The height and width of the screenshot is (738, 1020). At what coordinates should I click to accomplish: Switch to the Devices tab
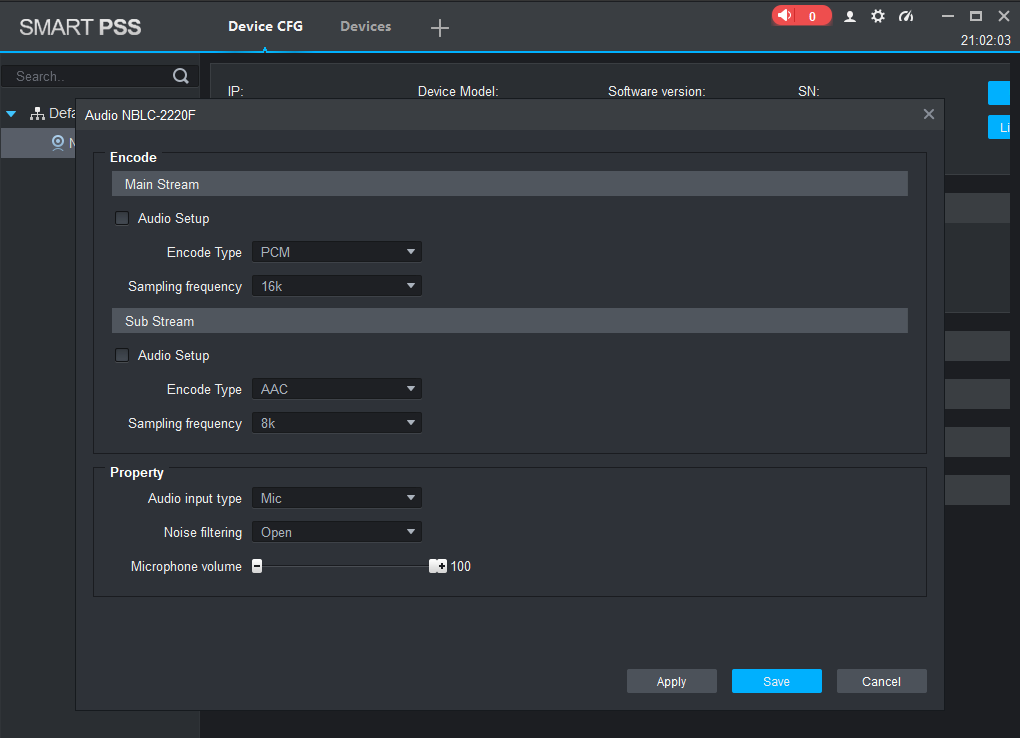coord(366,27)
